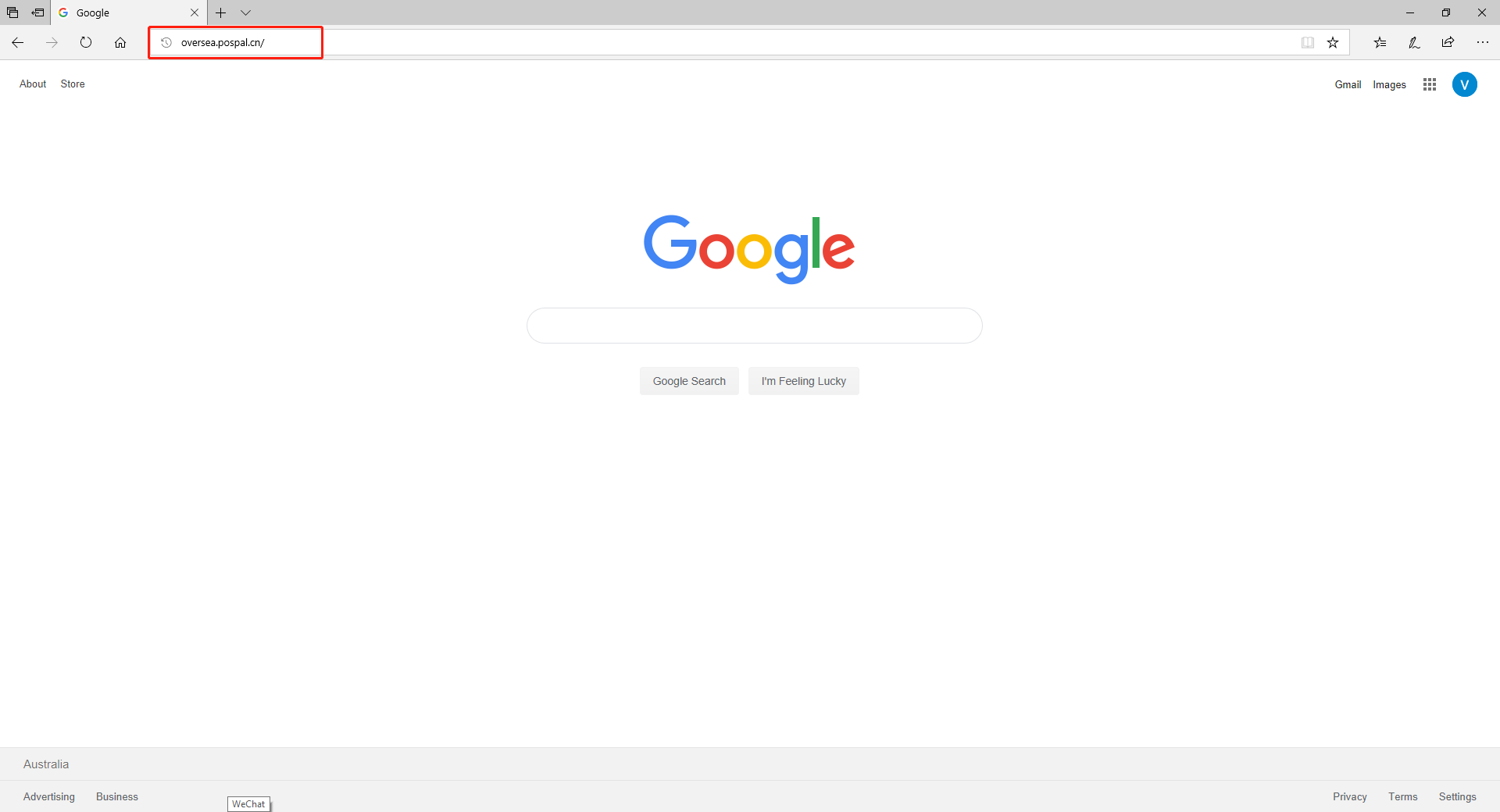Add page to favorites star
This screenshot has height=812, width=1500.
click(x=1333, y=42)
